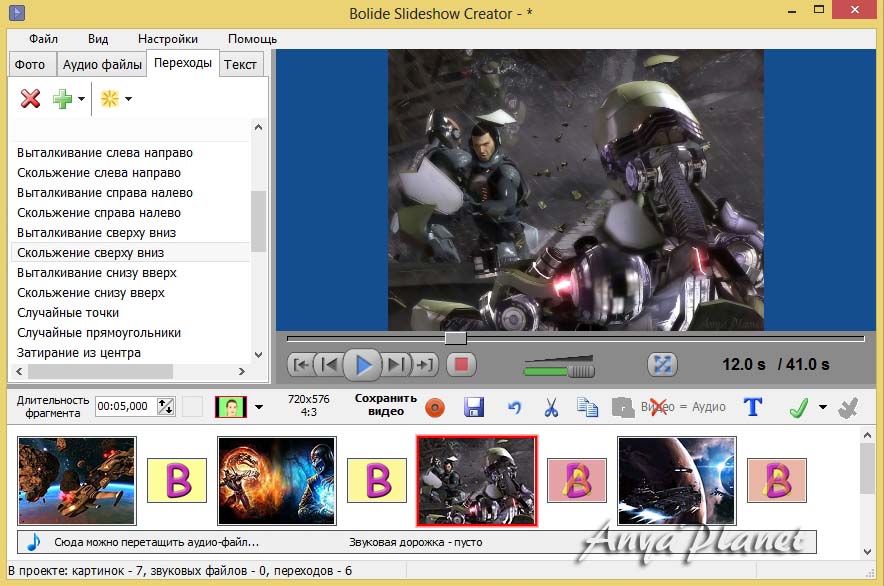Save the project with the floppy disk icon
The image size is (884, 586).
(474, 407)
